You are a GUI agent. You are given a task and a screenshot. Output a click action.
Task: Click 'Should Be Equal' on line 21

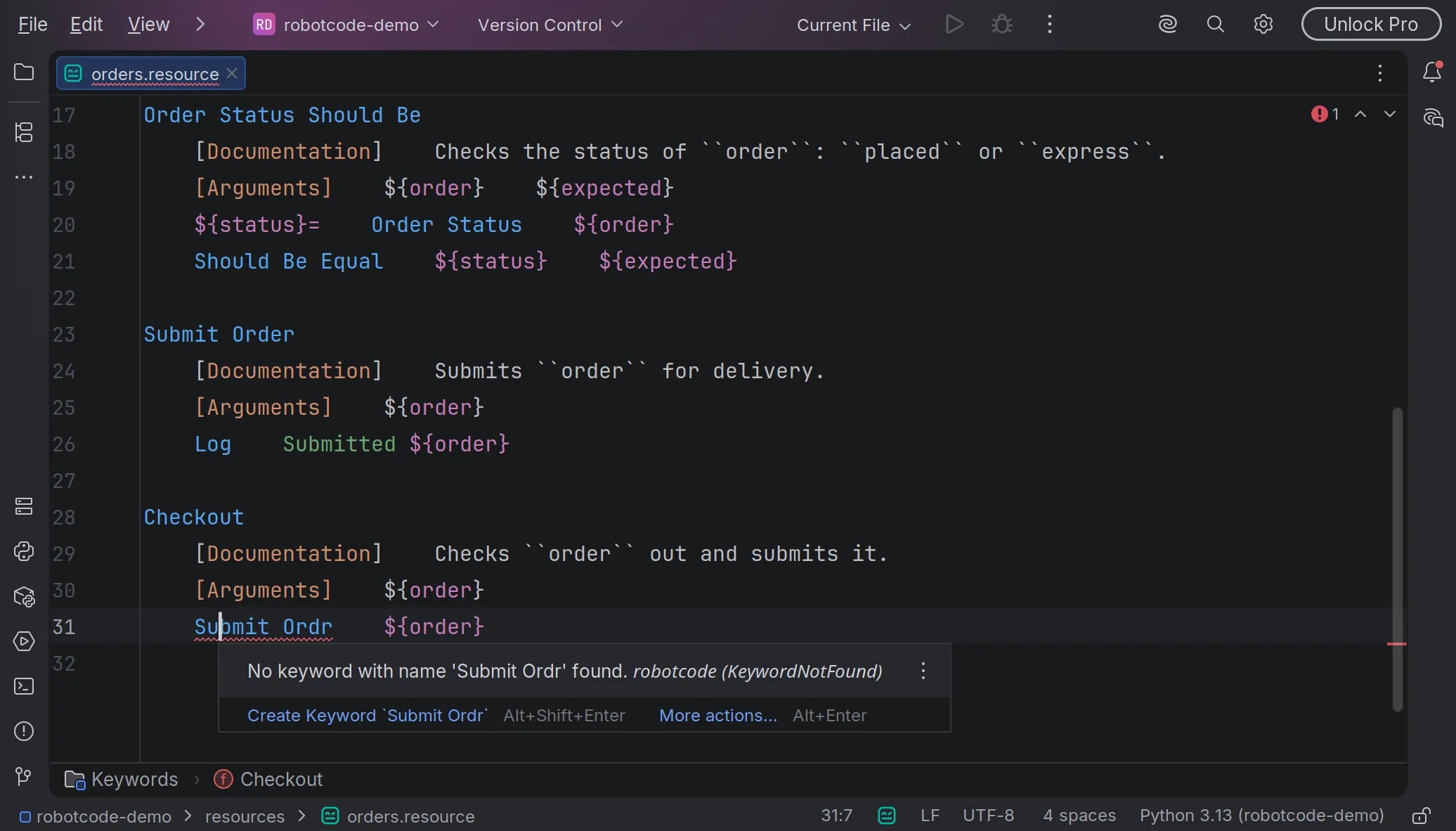(x=289, y=261)
